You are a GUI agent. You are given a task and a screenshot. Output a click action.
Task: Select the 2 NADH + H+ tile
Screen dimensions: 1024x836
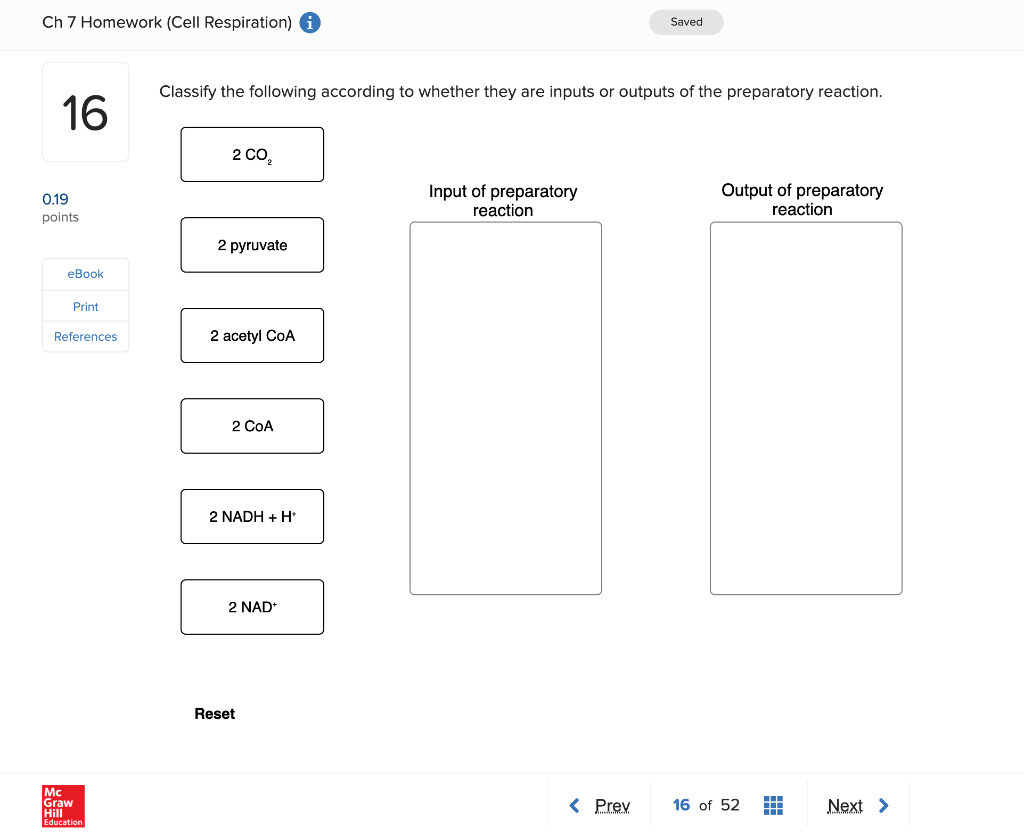252,516
